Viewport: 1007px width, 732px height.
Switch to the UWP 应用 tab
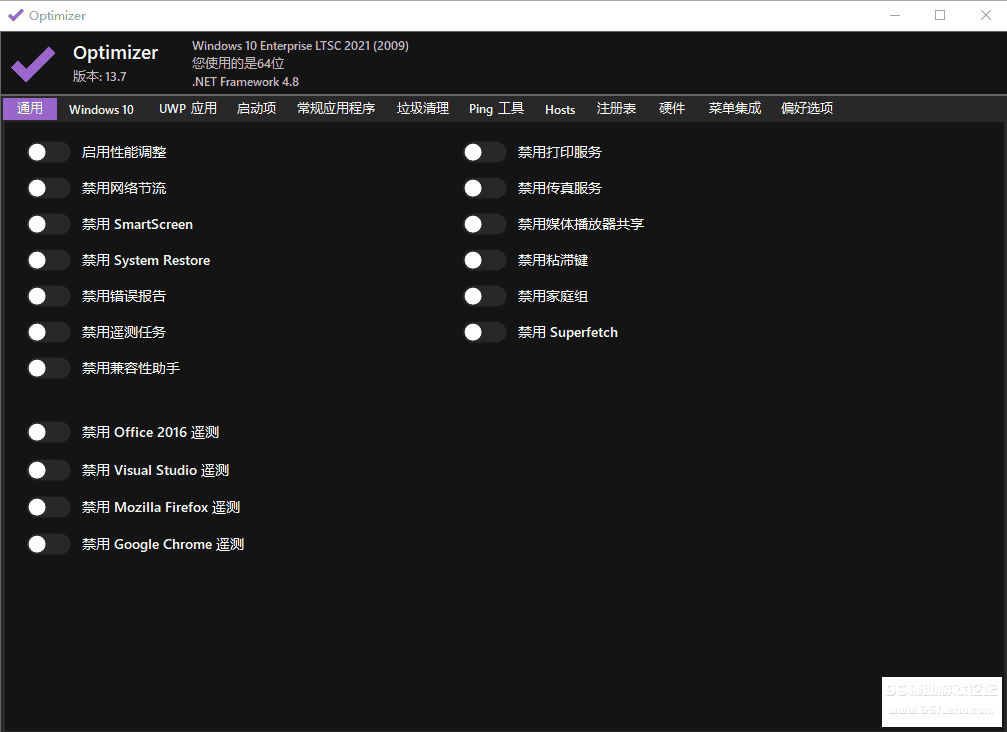pyautogui.click(x=187, y=109)
